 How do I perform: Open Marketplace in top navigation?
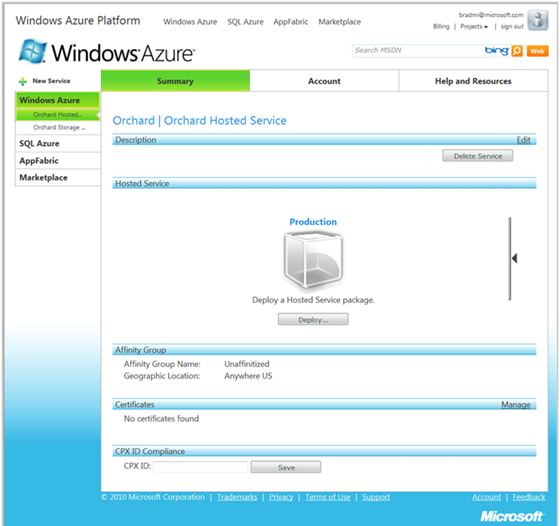tap(339, 22)
